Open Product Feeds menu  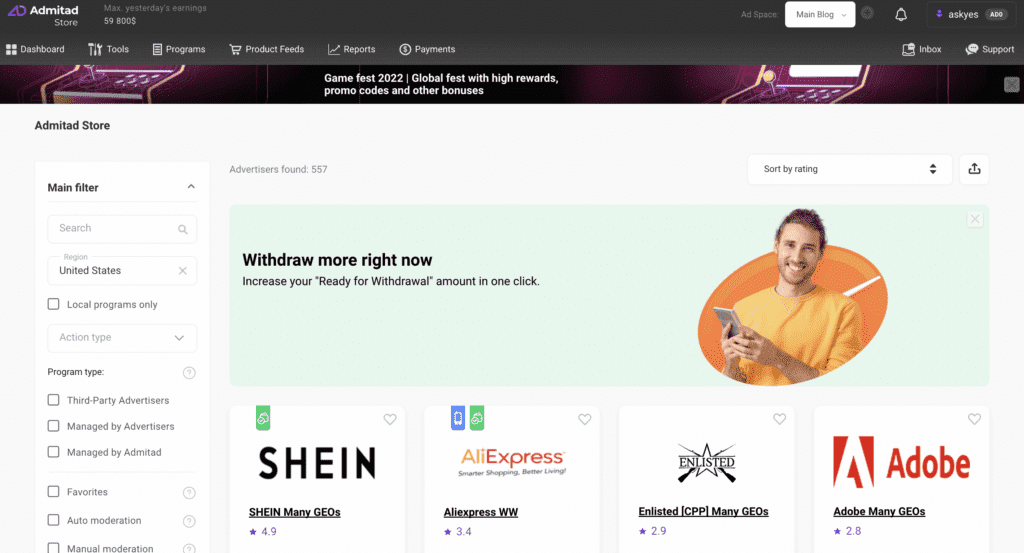pos(266,49)
